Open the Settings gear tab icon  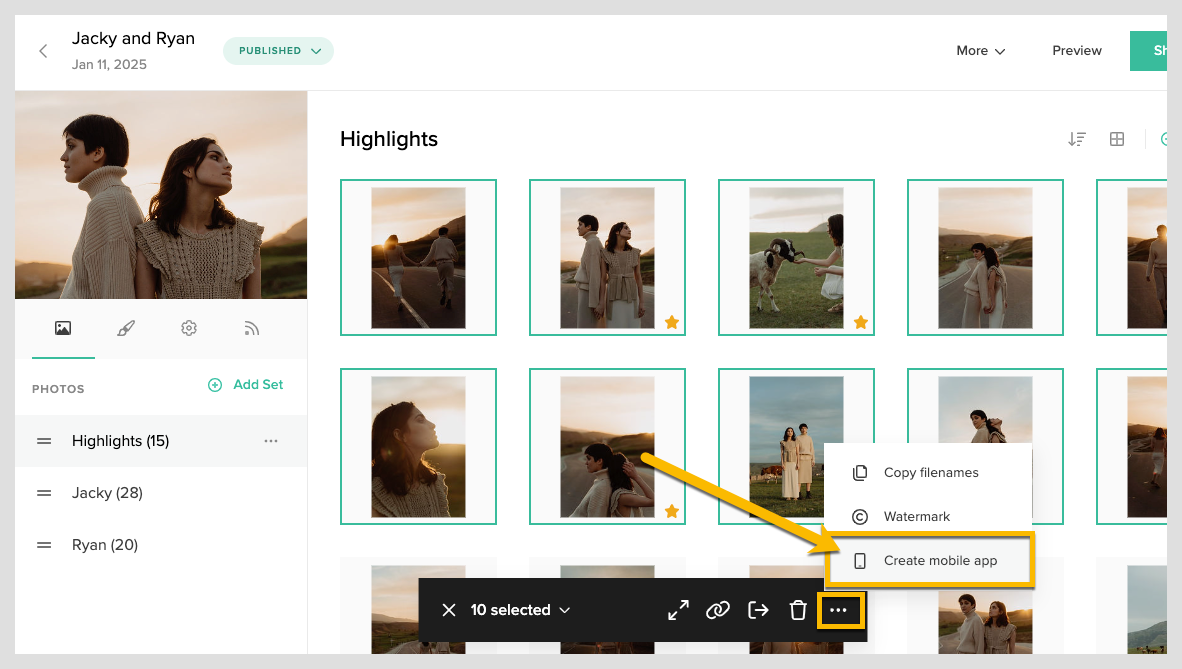pyautogui.click(x=189, y=328)
